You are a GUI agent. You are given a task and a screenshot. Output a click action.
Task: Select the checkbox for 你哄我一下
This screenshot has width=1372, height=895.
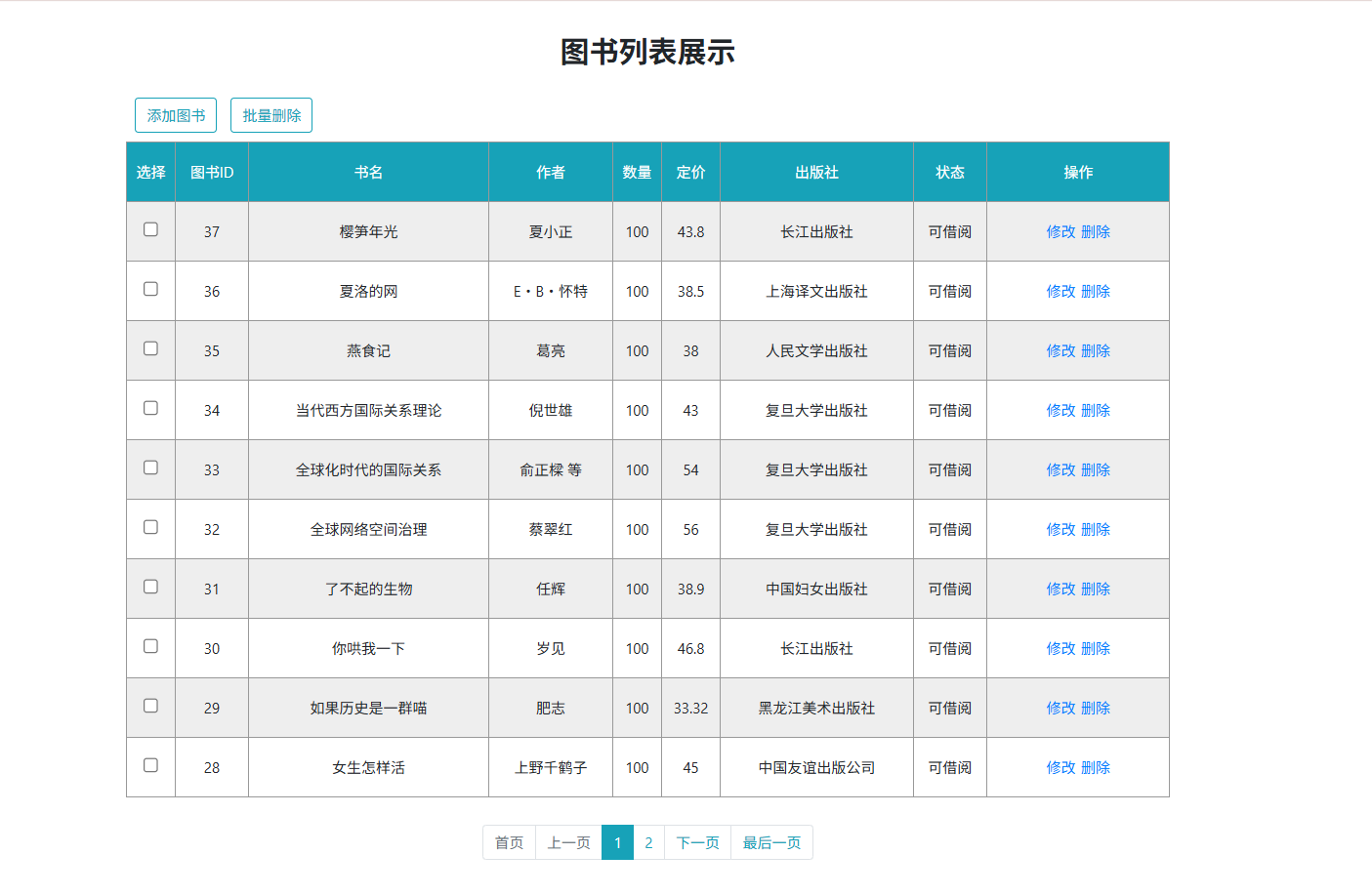150,646
